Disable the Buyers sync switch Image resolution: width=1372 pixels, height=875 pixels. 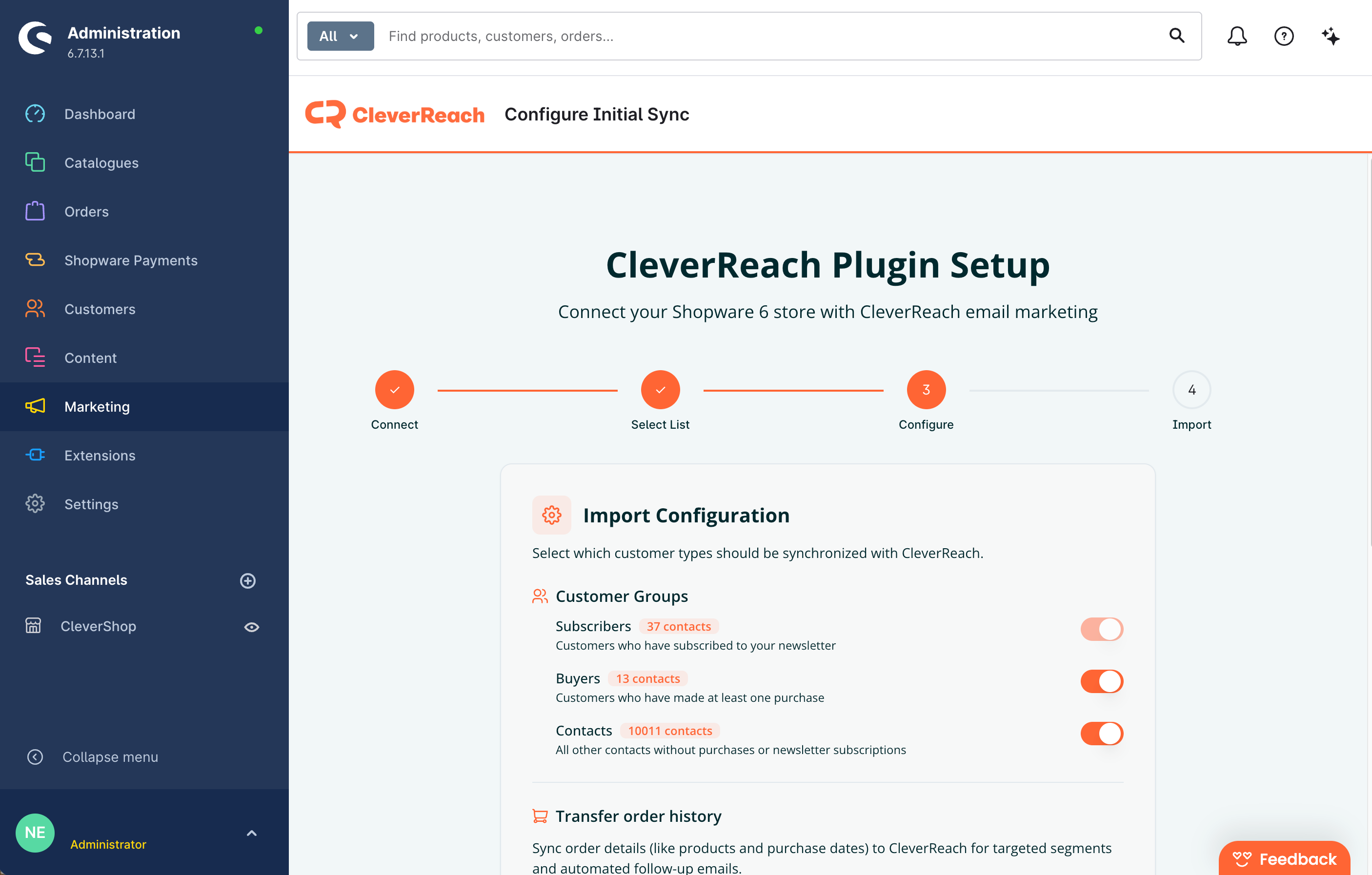(1101, 681)
